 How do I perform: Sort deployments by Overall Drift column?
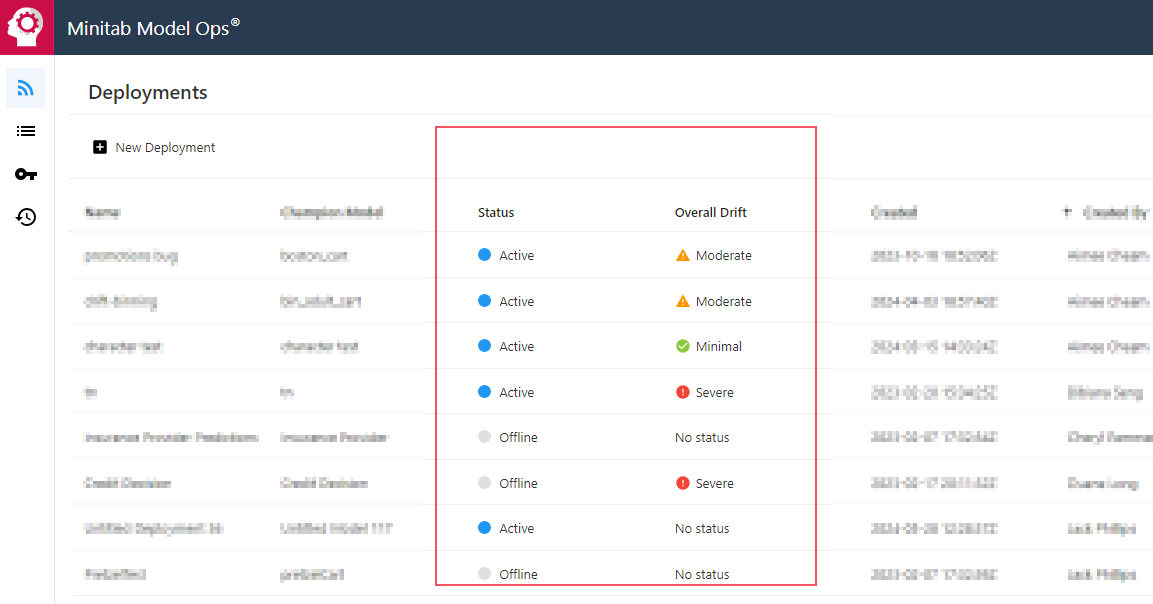710,212
